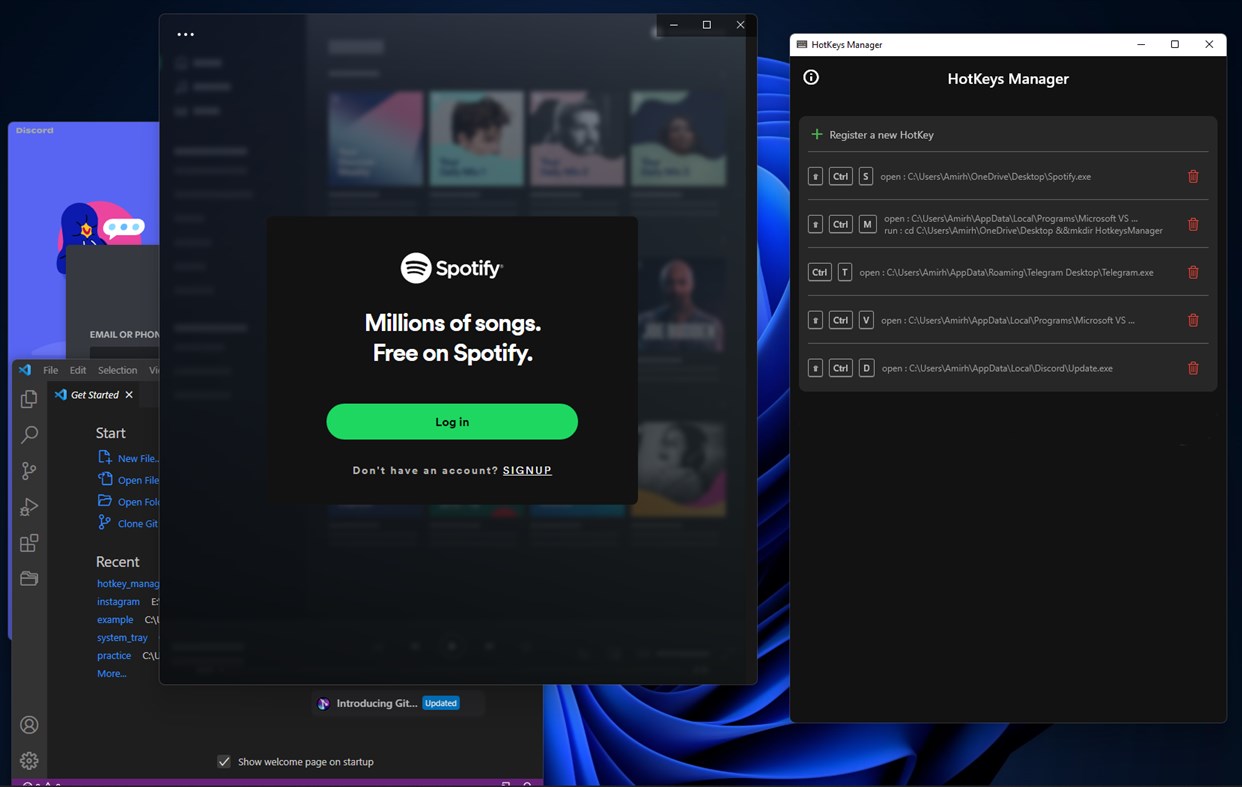
Task: Toggle Show welcome page on startup checkbox
Action: pos(224,761)
